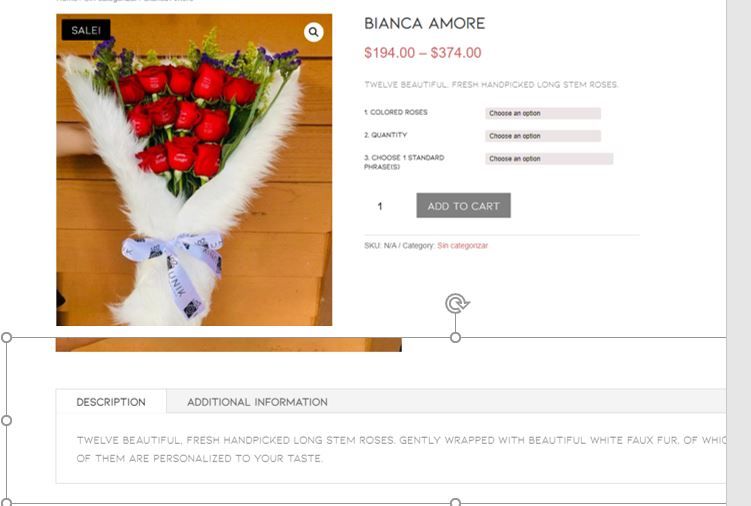Select the bottom-center selection handle
Viewport: 751px width, 506px height.
(455, 502)
